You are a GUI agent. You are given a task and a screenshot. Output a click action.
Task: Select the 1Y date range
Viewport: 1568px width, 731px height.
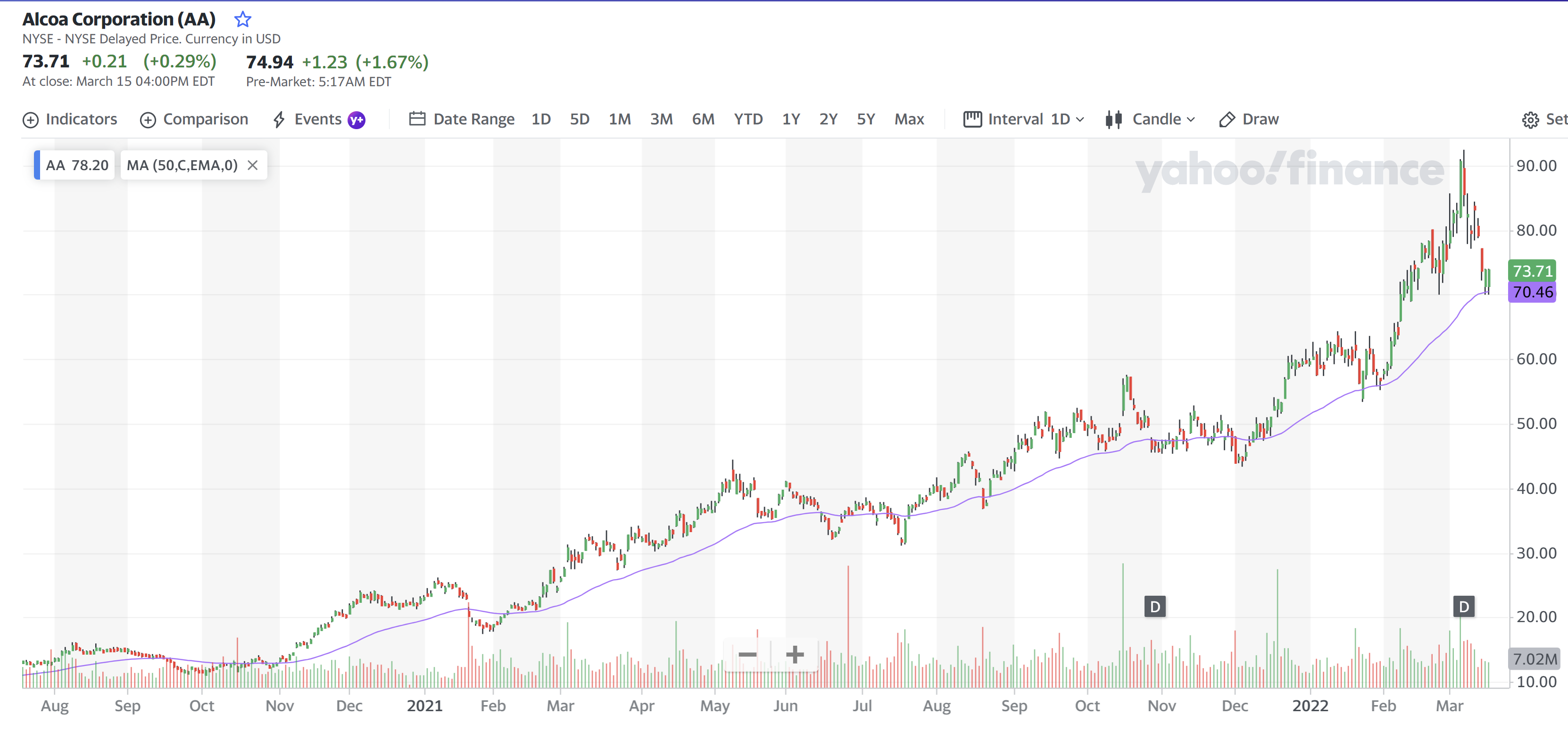(791, 119)
